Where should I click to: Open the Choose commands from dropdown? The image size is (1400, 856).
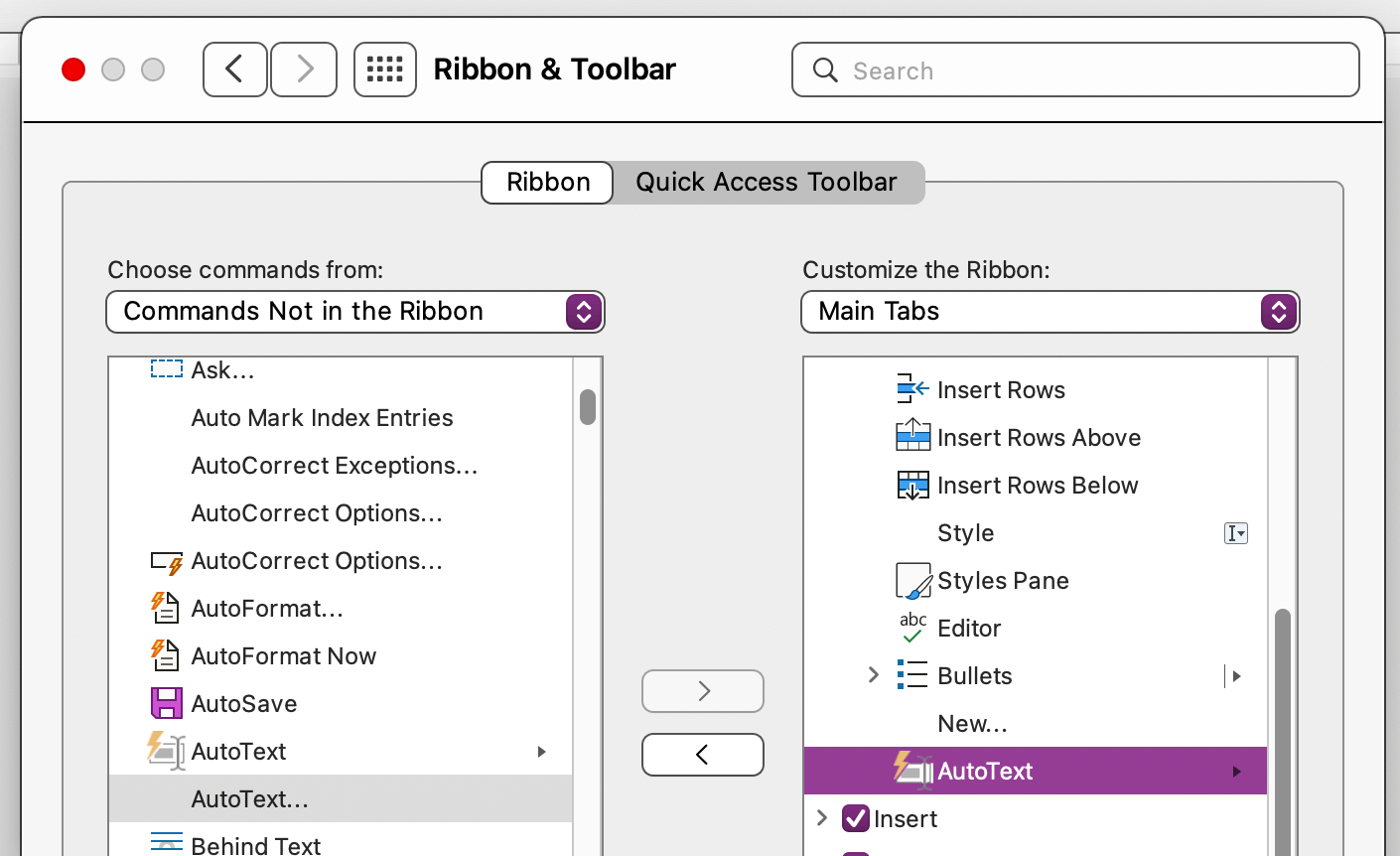tap(355, 312)
